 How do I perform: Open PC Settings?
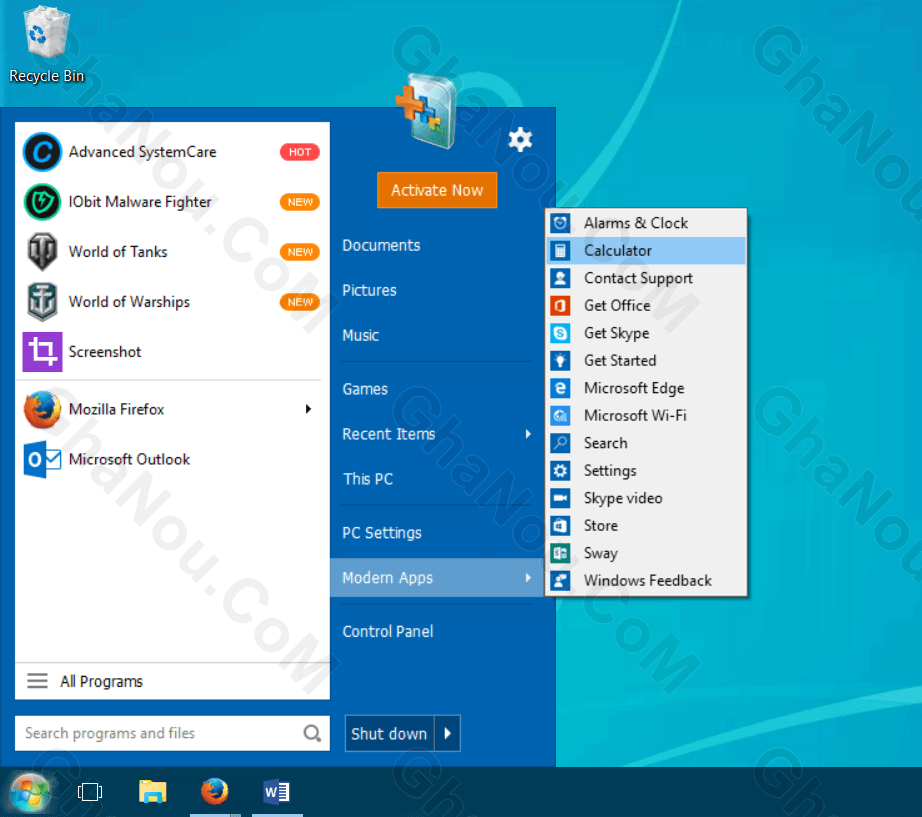tap(382, 533)
